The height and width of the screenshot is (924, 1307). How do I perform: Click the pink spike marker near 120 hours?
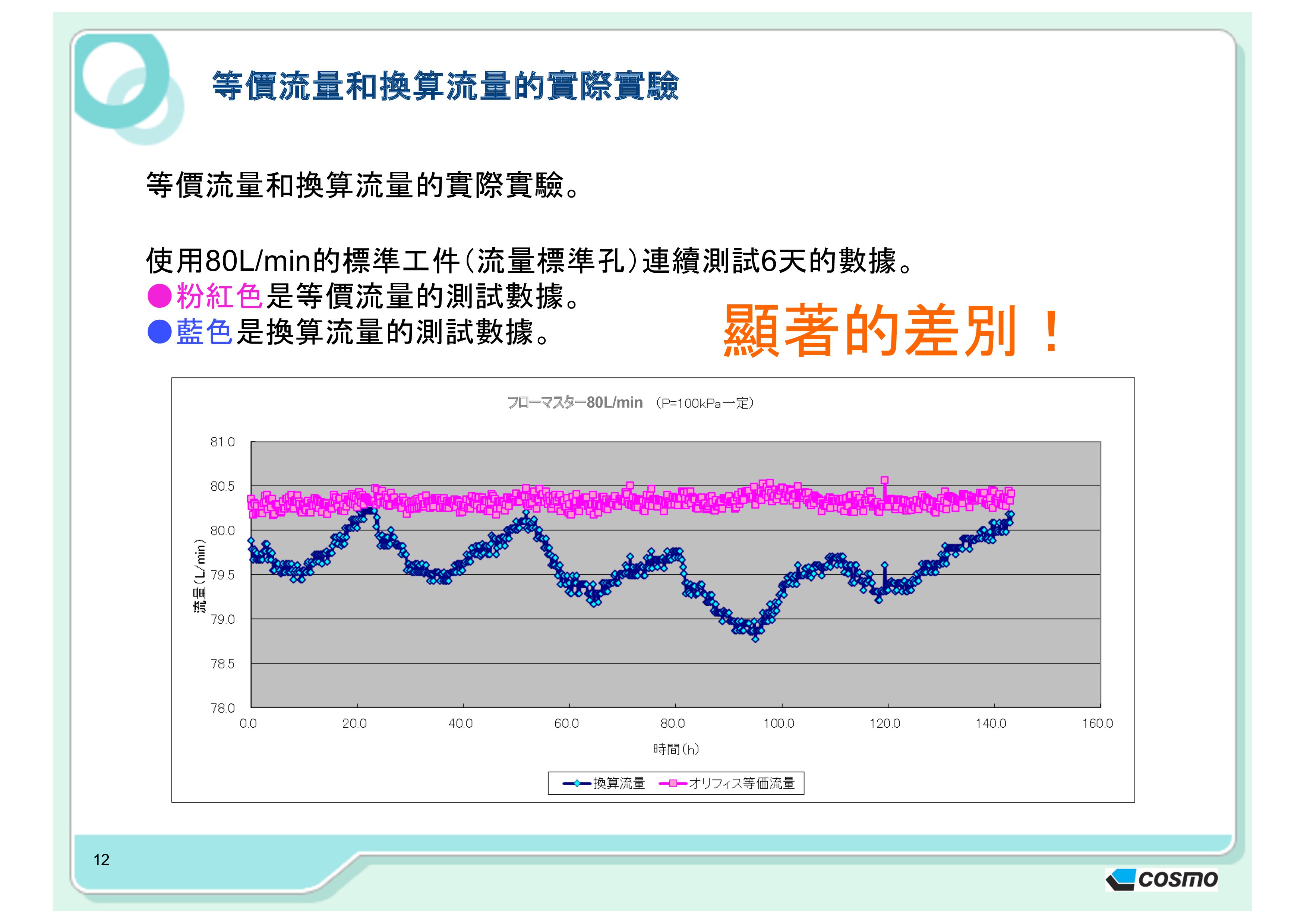[x=884, y=481]
